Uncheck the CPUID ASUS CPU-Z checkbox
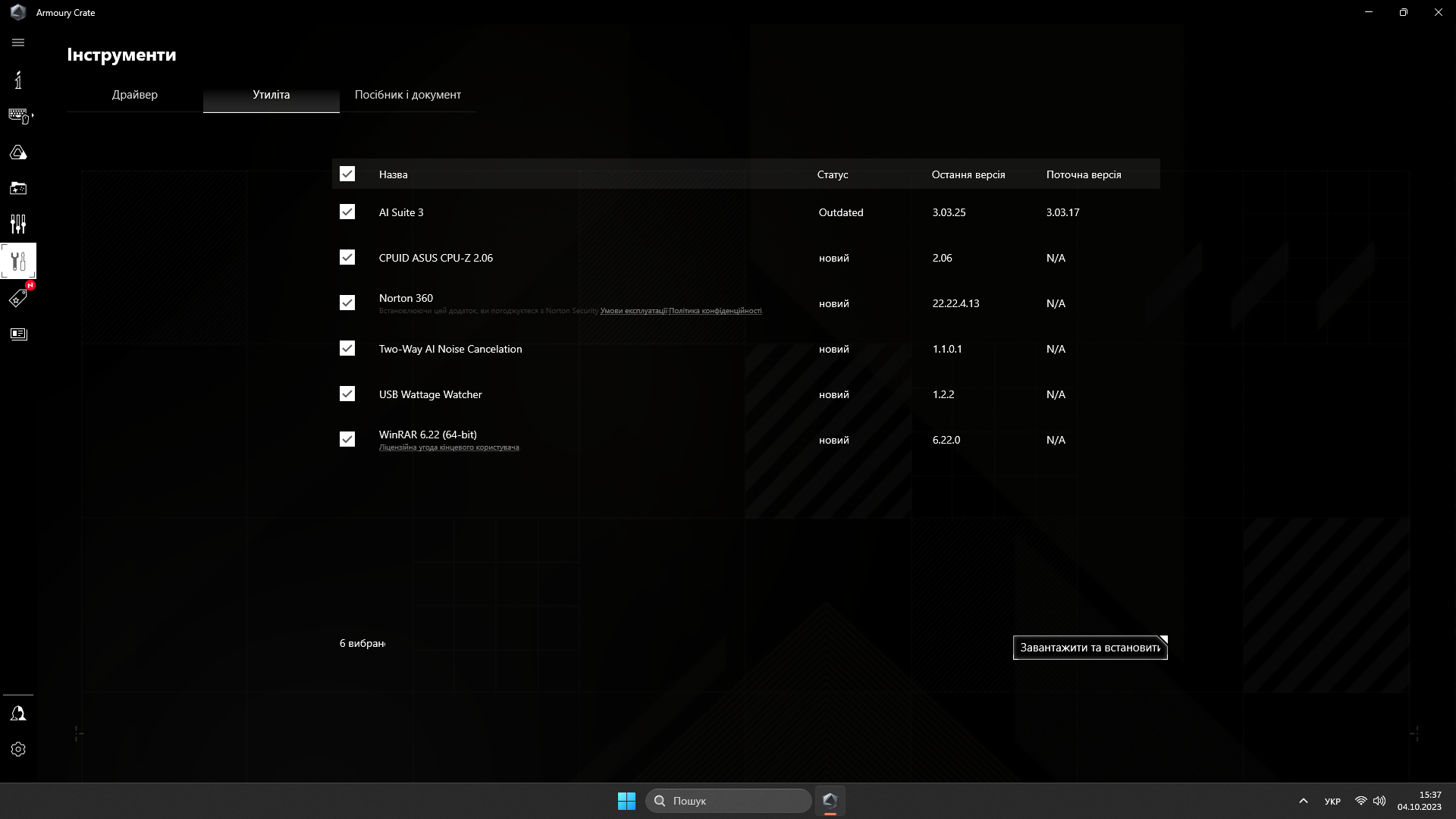 coord(347,258)
